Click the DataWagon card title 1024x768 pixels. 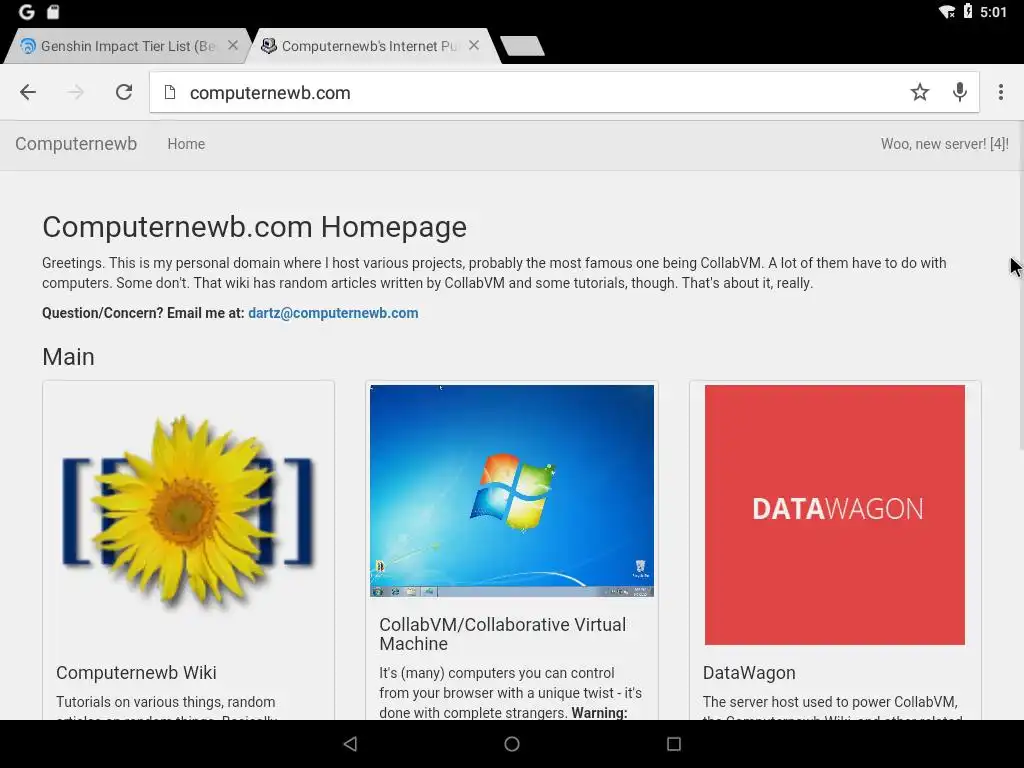tap(749, 673)
